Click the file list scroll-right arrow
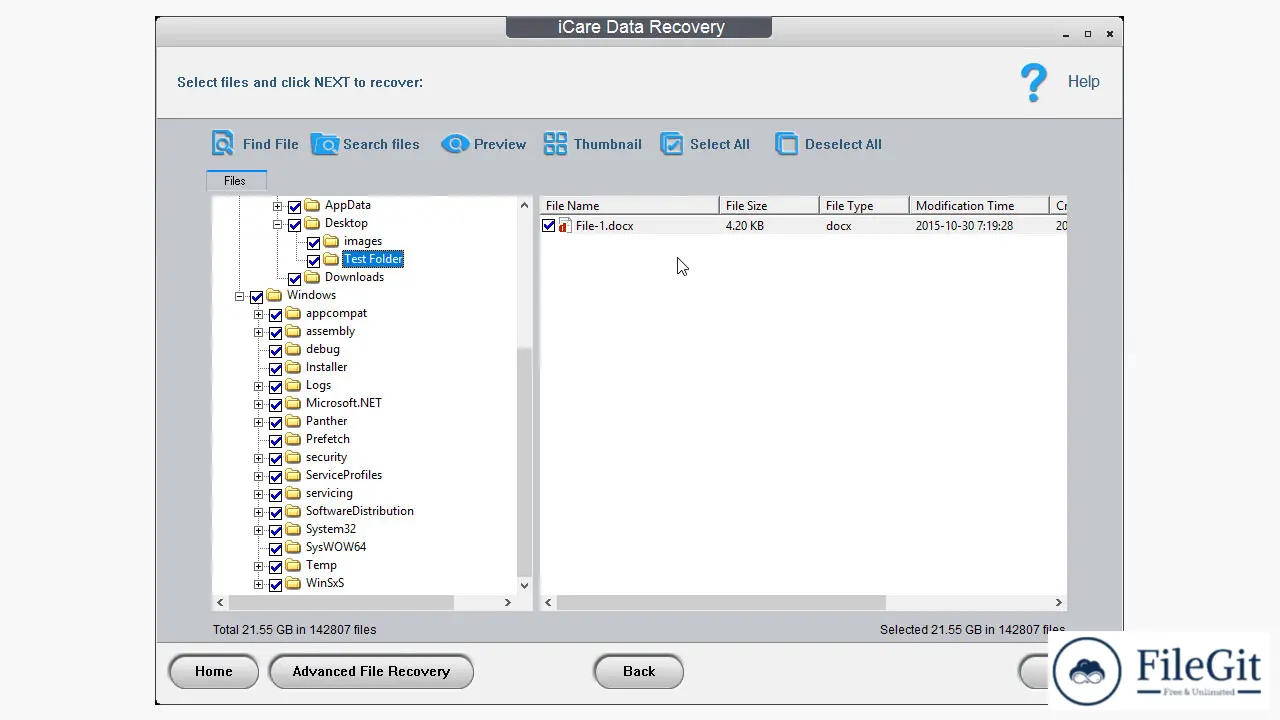1280x720 pixels. coord(1058,602)
